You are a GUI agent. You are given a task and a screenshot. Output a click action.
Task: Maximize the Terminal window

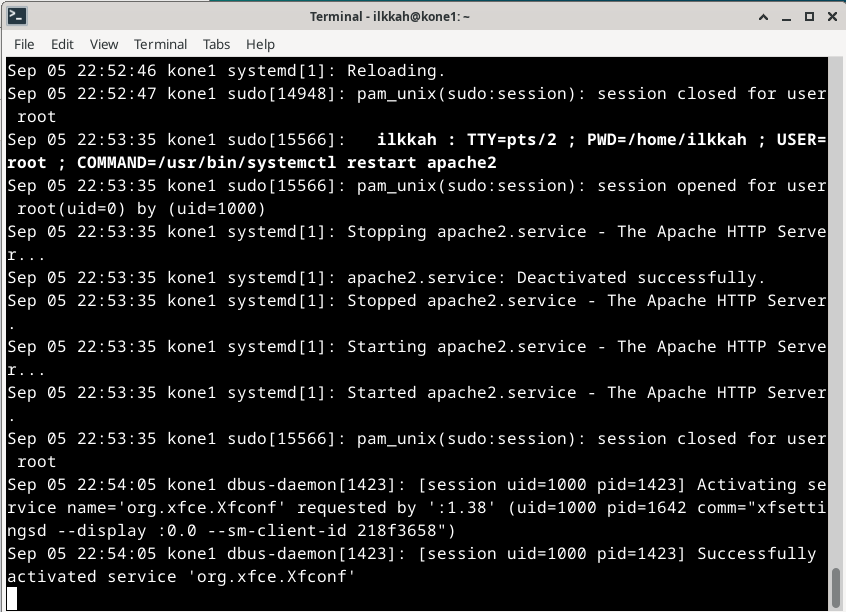[807, 16]
